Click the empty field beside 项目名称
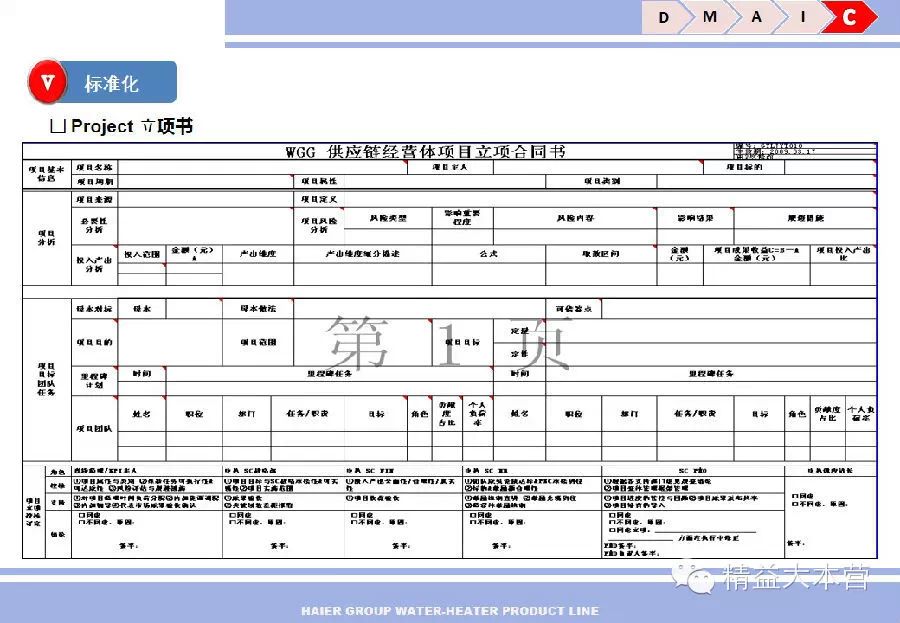Viewport: 900px width, 623px height. coord(262,167)
